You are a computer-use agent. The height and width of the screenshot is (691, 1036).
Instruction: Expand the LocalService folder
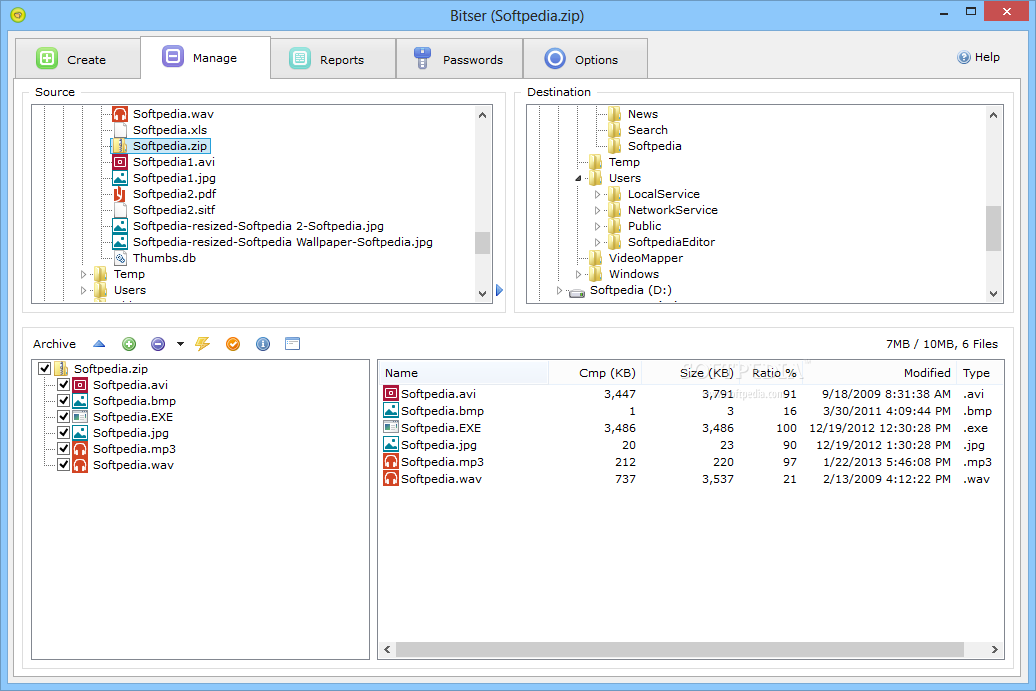point(597,194)
